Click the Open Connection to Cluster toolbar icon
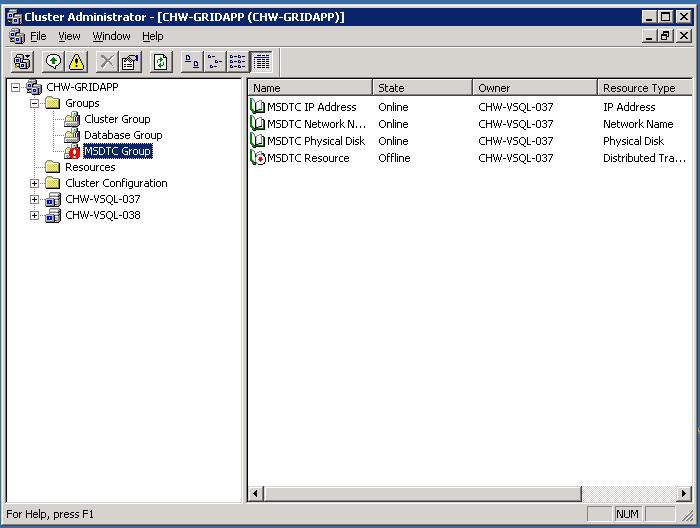 (x=22, y=62)
